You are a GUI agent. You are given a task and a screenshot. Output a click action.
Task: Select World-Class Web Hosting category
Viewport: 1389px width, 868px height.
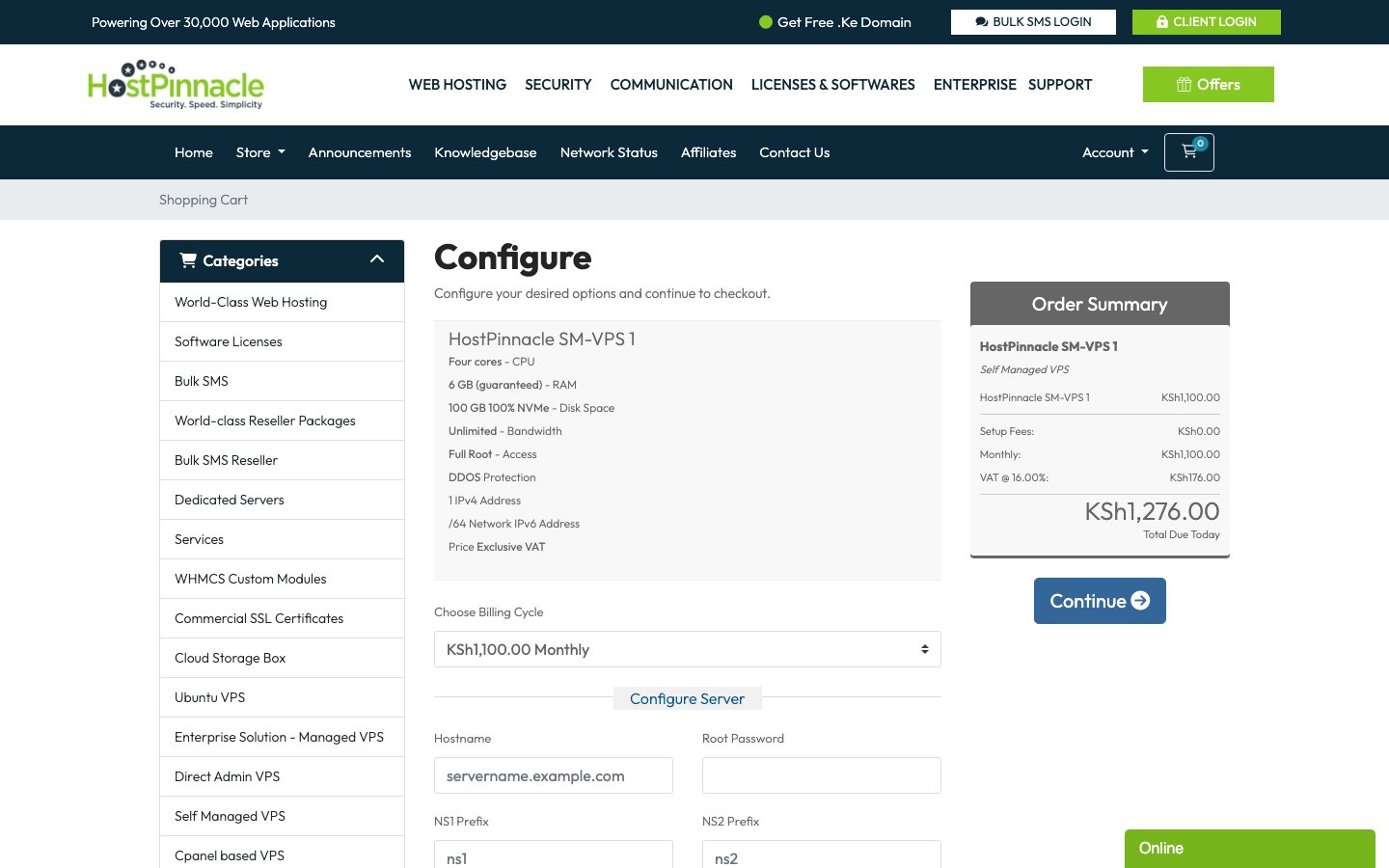[282, 302]
